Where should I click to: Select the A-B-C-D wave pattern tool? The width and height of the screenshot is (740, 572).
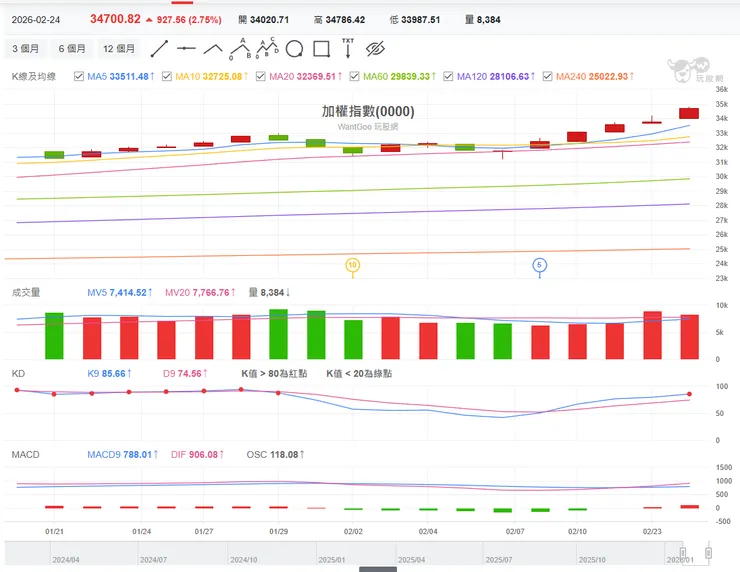coord(267,48)
